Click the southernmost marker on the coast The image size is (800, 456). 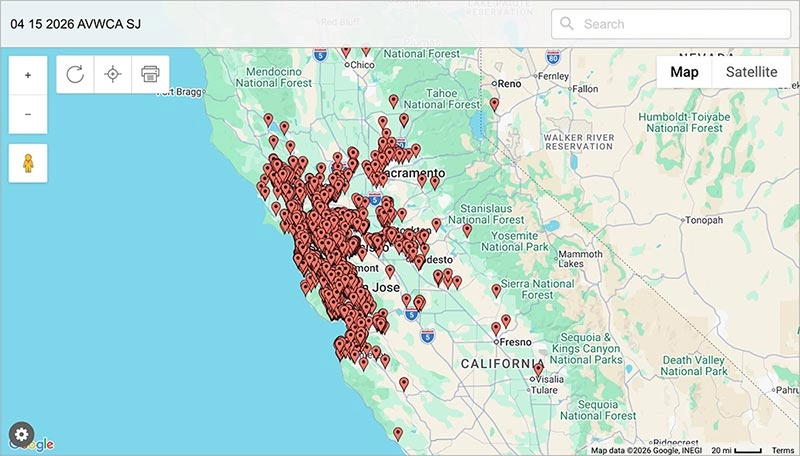click(398, 434)
